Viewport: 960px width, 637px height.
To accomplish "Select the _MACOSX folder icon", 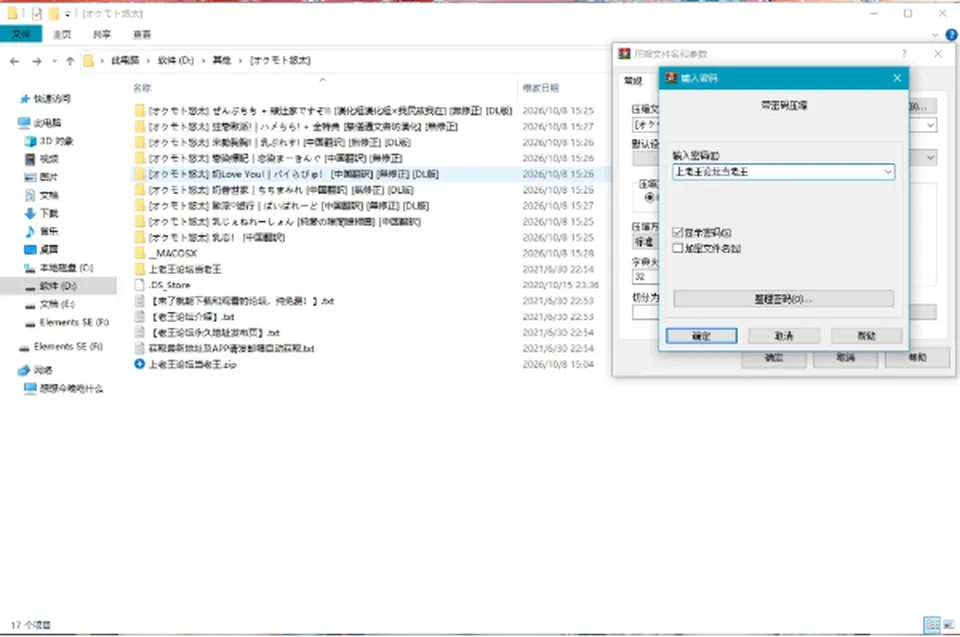I will (x=140, y=253).
